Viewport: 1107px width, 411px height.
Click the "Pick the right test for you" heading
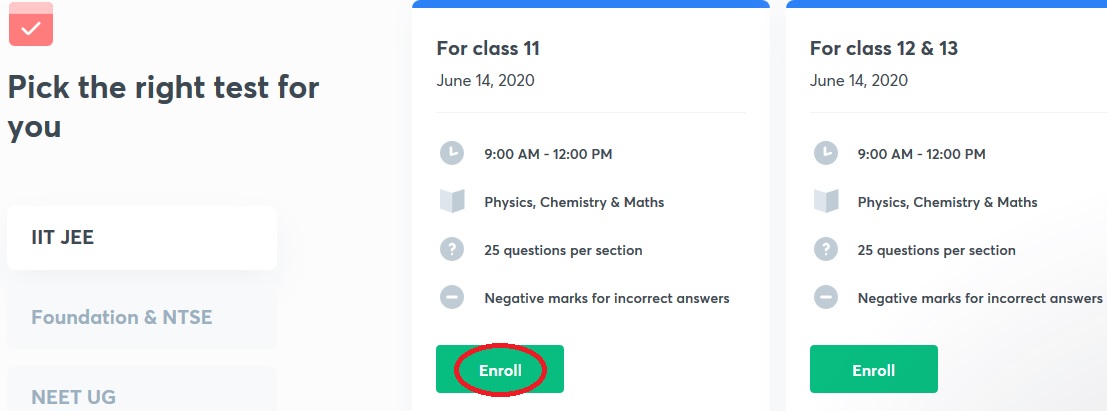pos(163,107)
